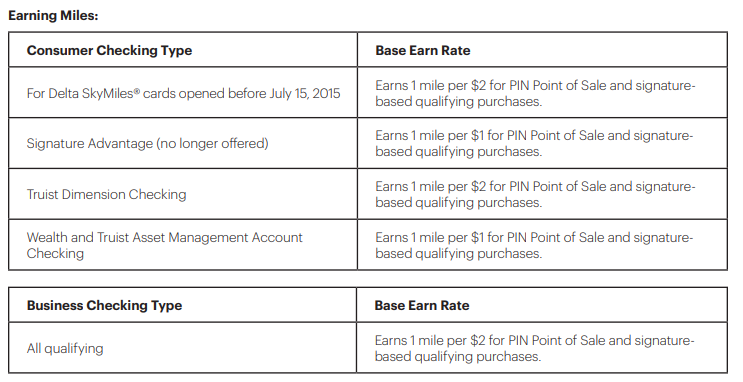Click the registered trademark symbol after SkyMiles
Screen dimensions: 743x382
[x=136, y=90]
